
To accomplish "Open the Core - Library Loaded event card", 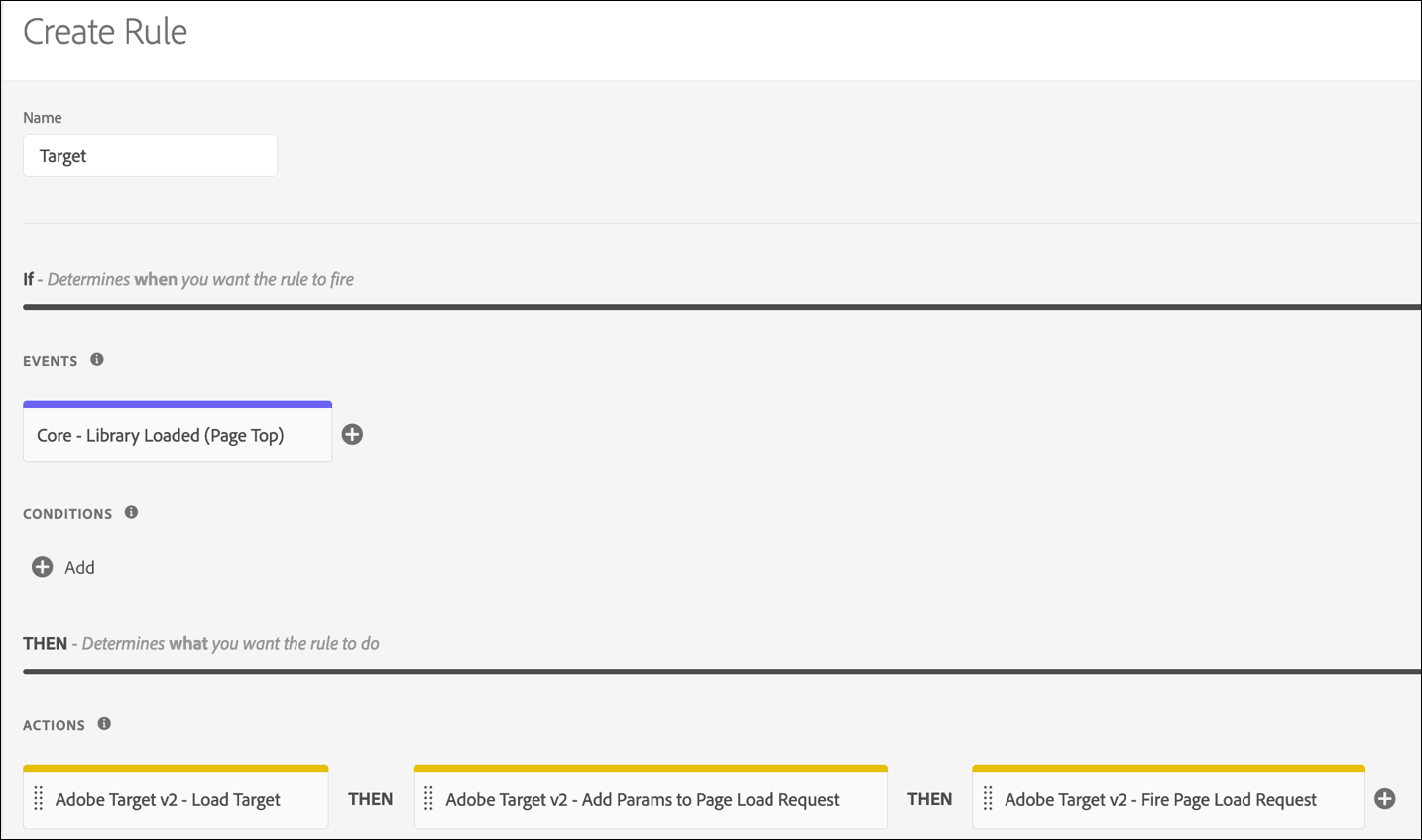I will click(178, 432).
